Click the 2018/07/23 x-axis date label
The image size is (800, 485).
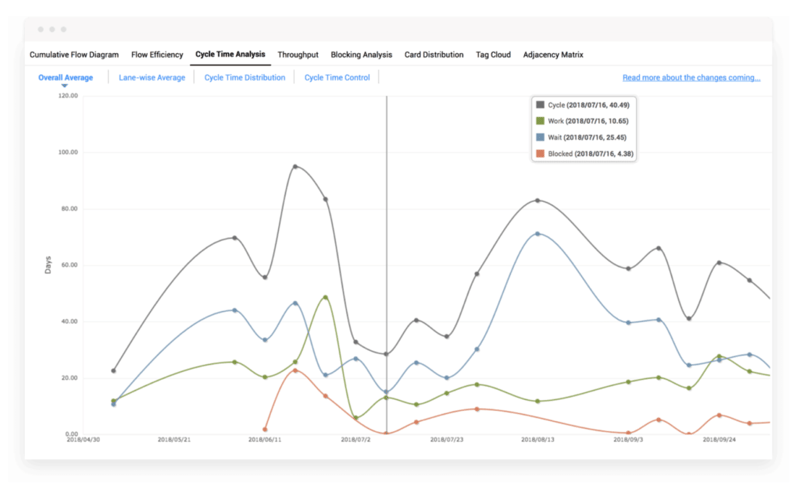[447, 440]
